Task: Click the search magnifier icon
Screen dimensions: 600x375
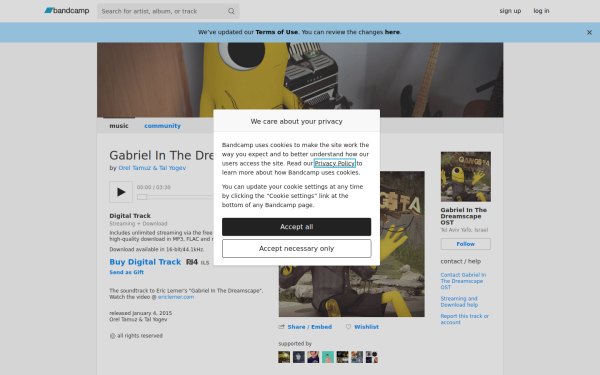Action: point(231,11)
